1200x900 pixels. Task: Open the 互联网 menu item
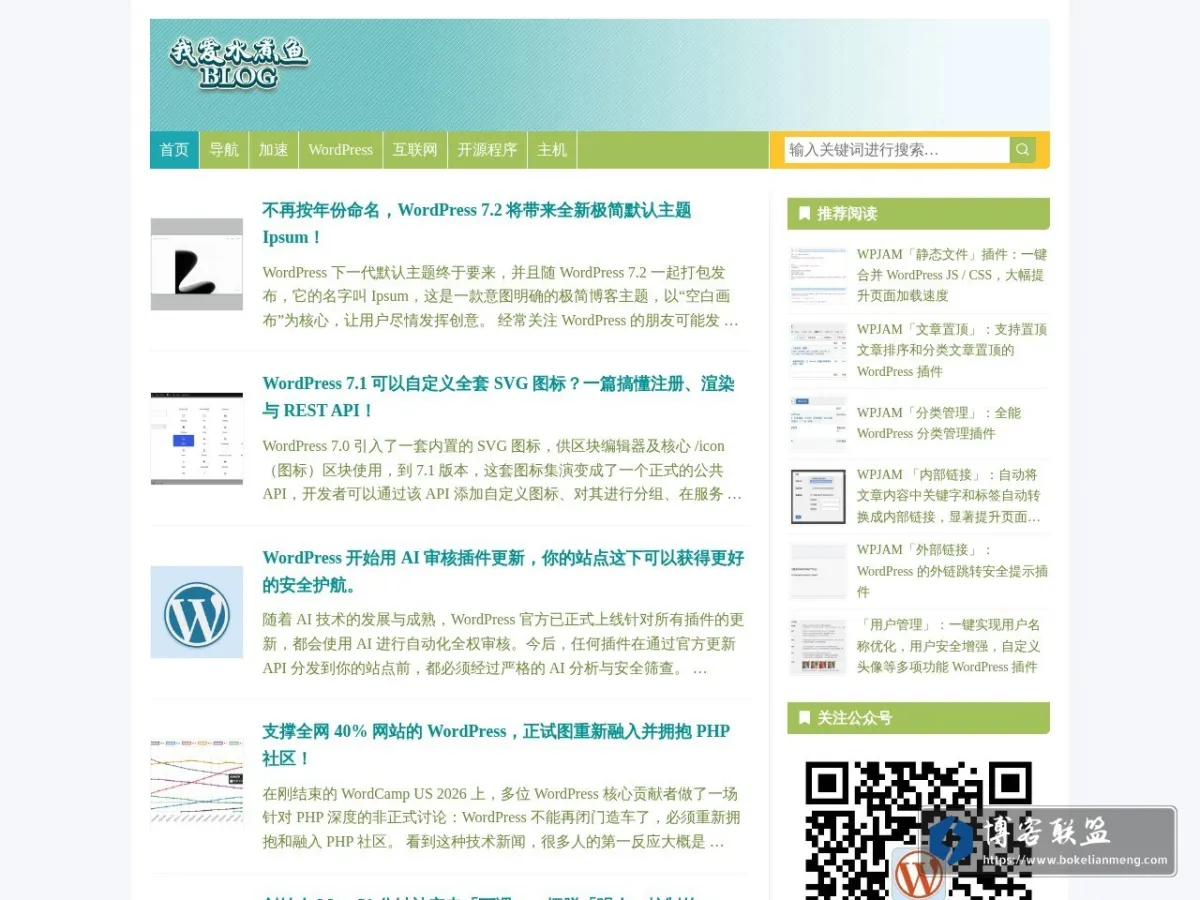click(x=415, y=150)
